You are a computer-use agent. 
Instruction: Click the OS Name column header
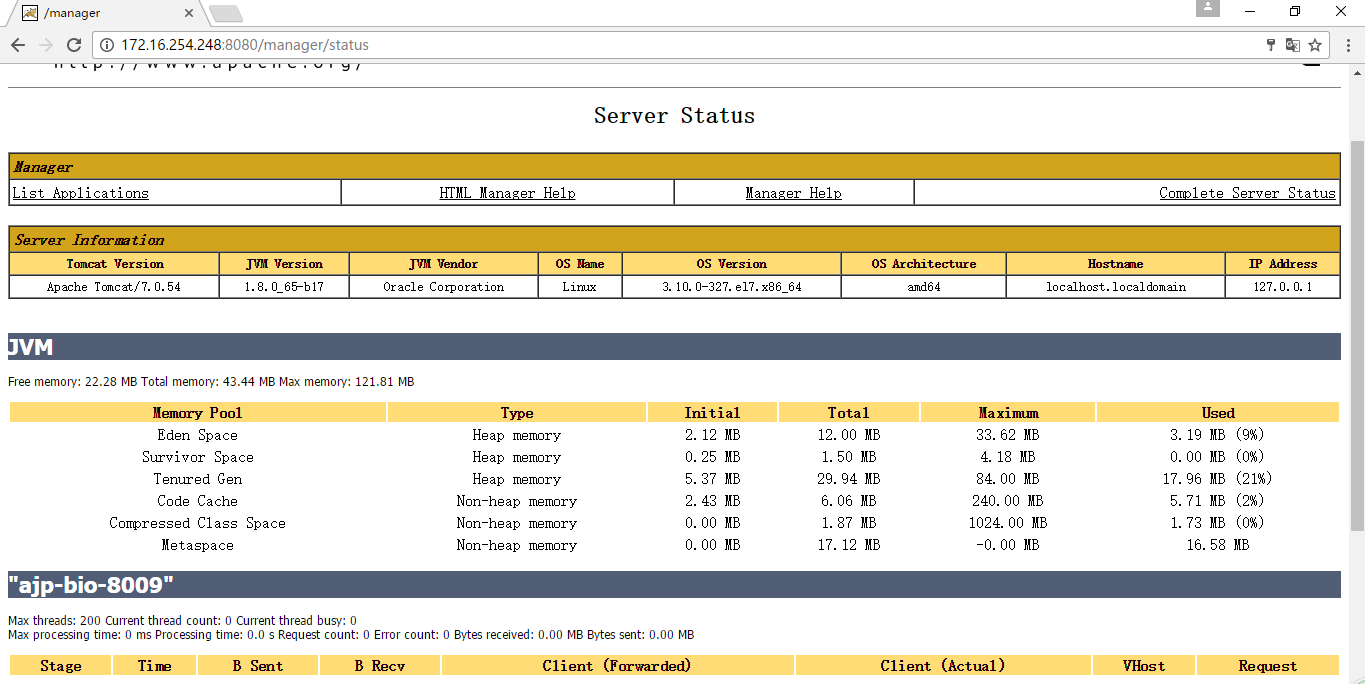tap(580, 264)
